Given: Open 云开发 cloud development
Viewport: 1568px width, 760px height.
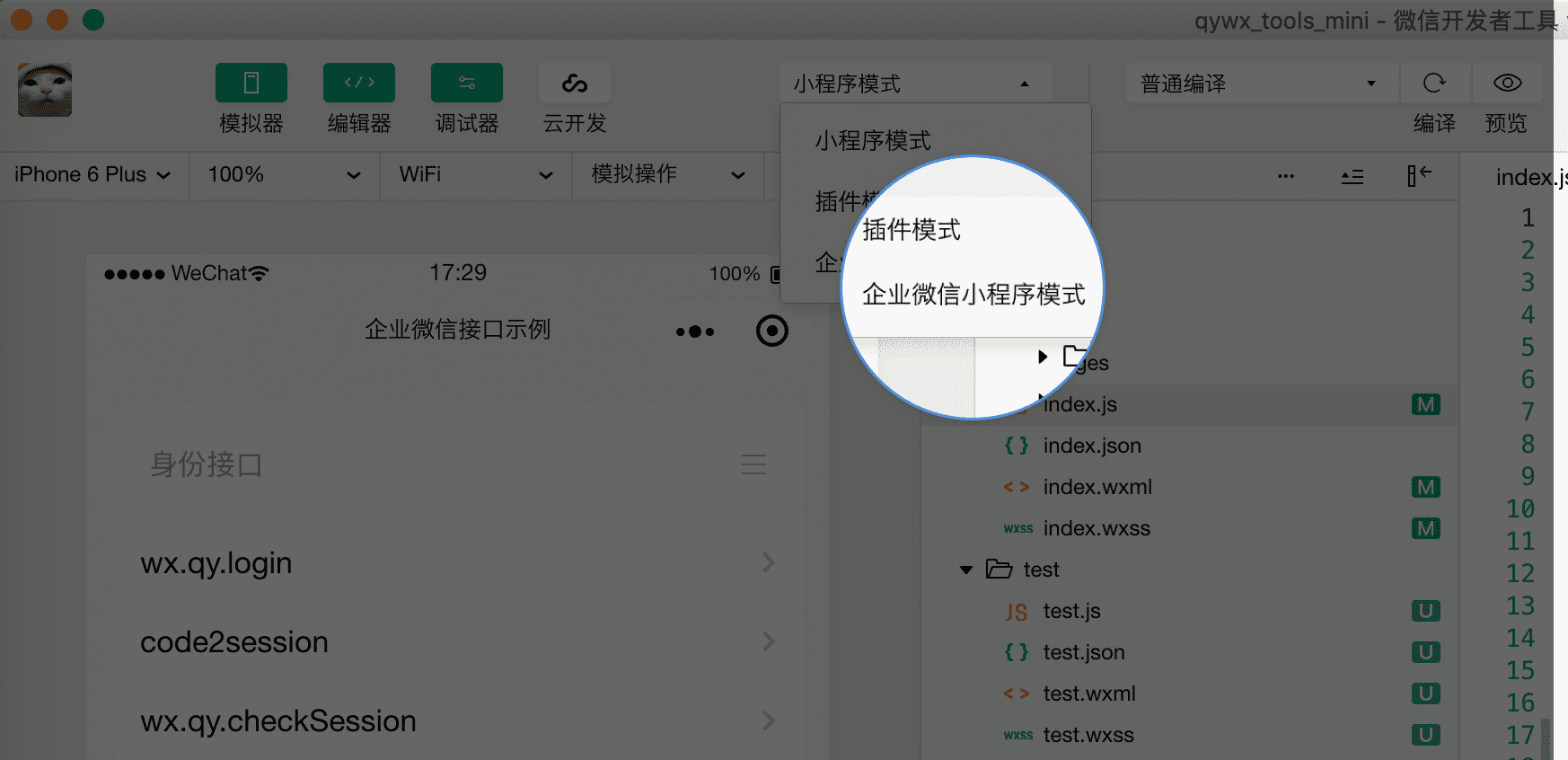Looking at the screenshot, I should (575, 83).
